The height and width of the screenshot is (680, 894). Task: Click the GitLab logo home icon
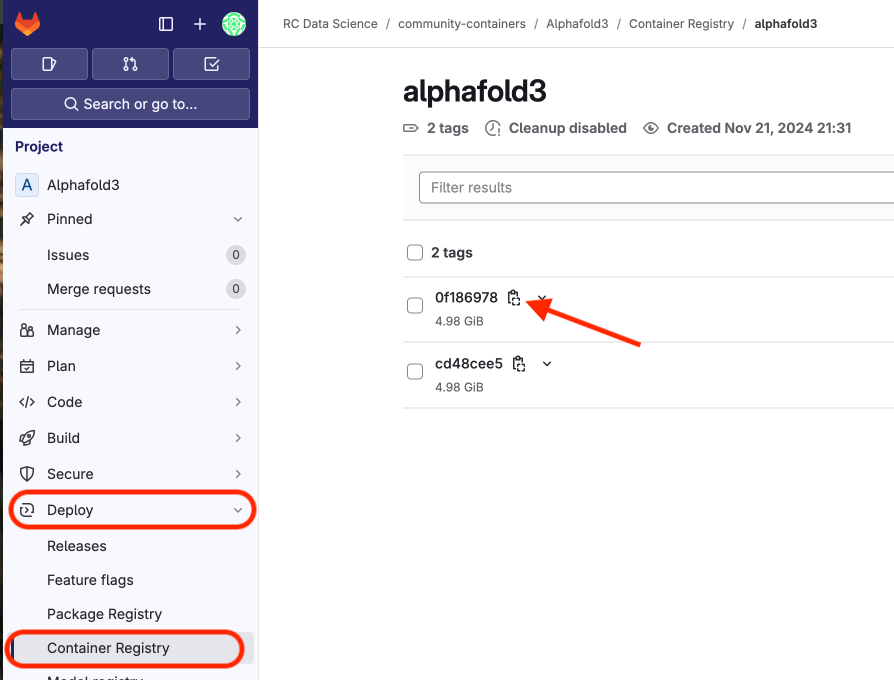tap(28, 24)
